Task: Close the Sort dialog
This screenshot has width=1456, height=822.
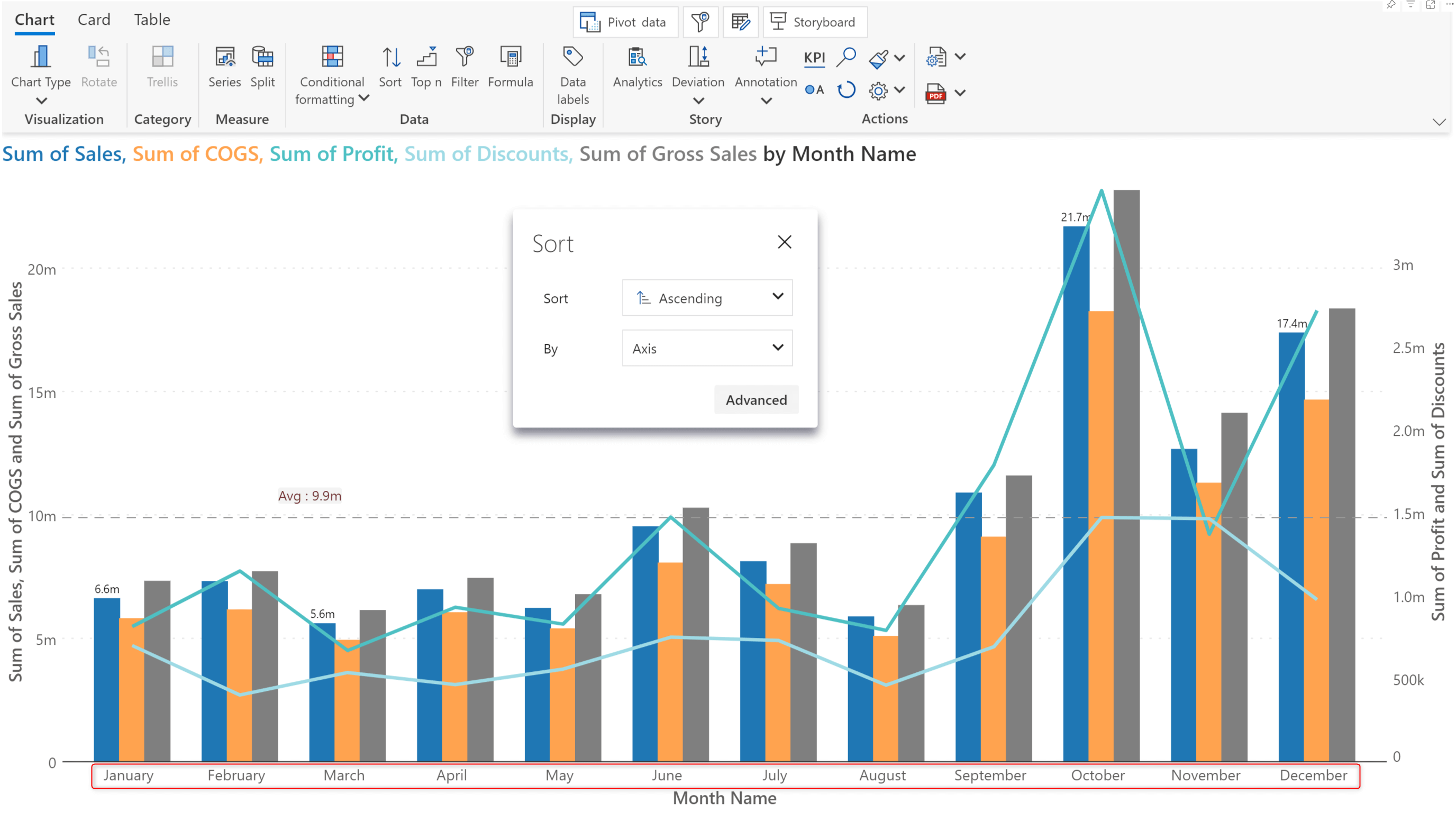Action: (785, 242)
